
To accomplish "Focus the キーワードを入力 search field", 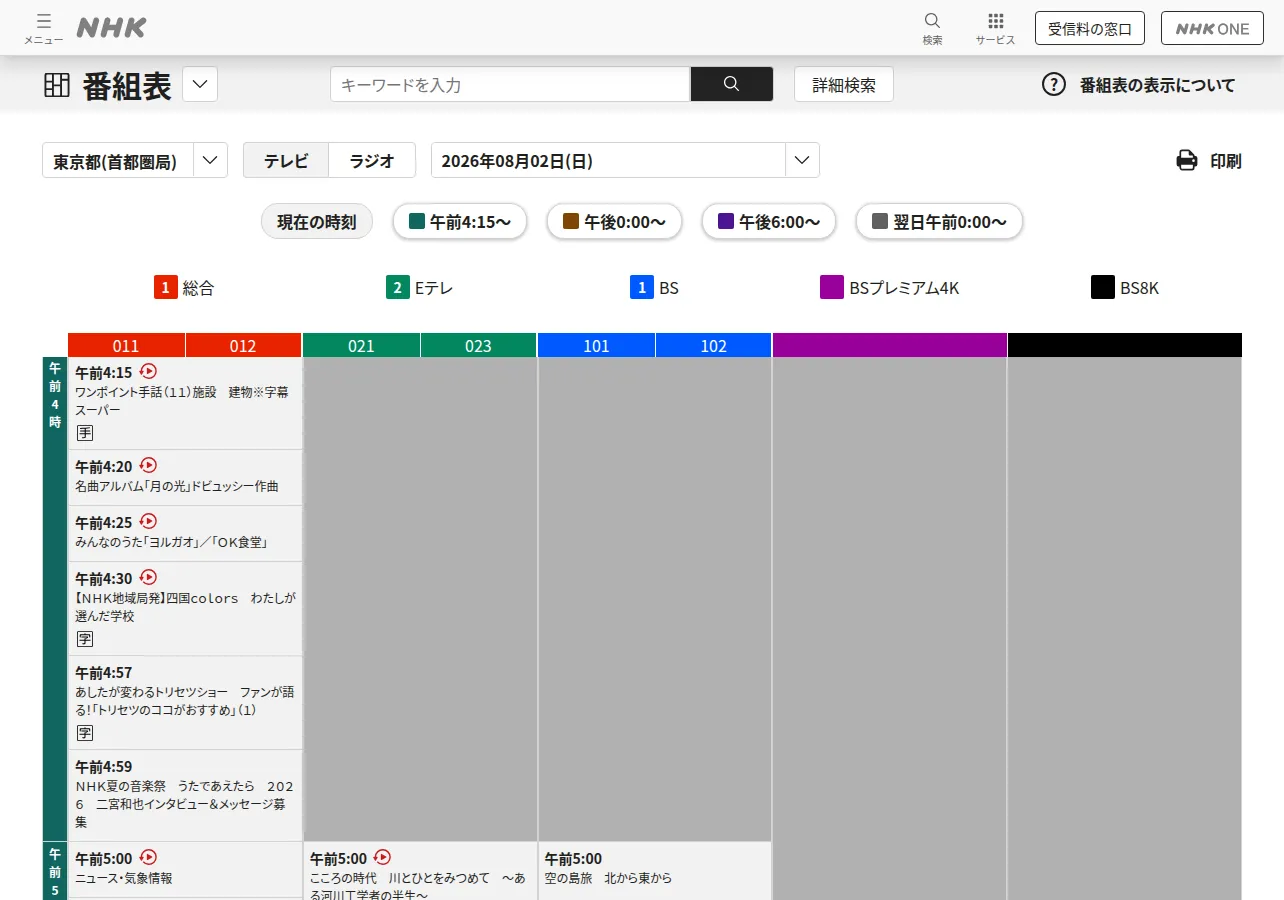I will (x=510, y=84).
